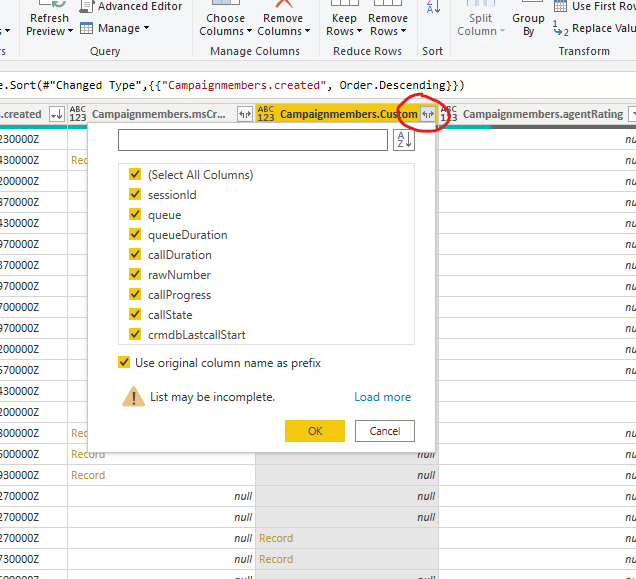Click the column search input field

click(252, 140)
